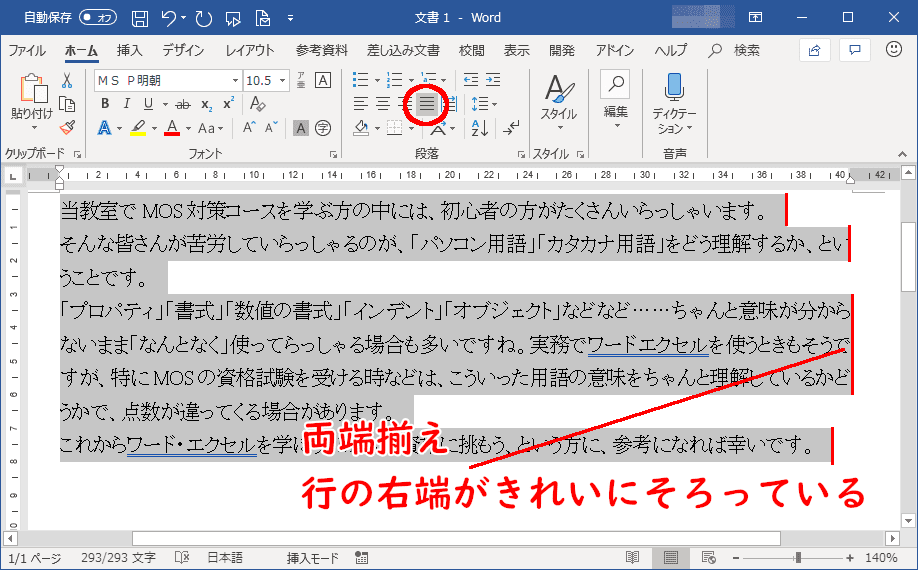Open the Comments speech-bubble icon
The width and height of the screenshot is (918, 570).
coord(855,51)
